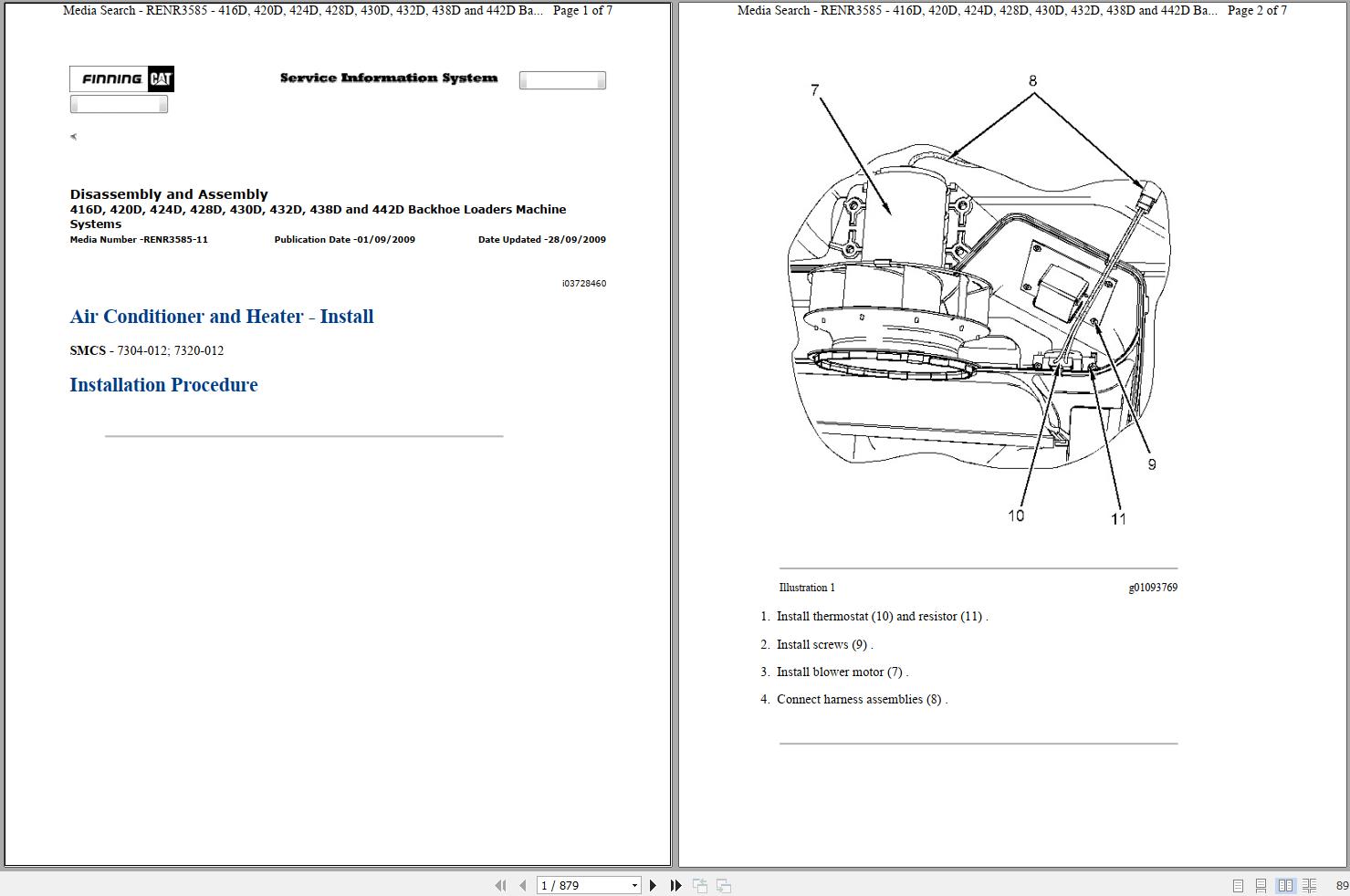
Task: Open the page number dropdown arrow
Action: 634,885
